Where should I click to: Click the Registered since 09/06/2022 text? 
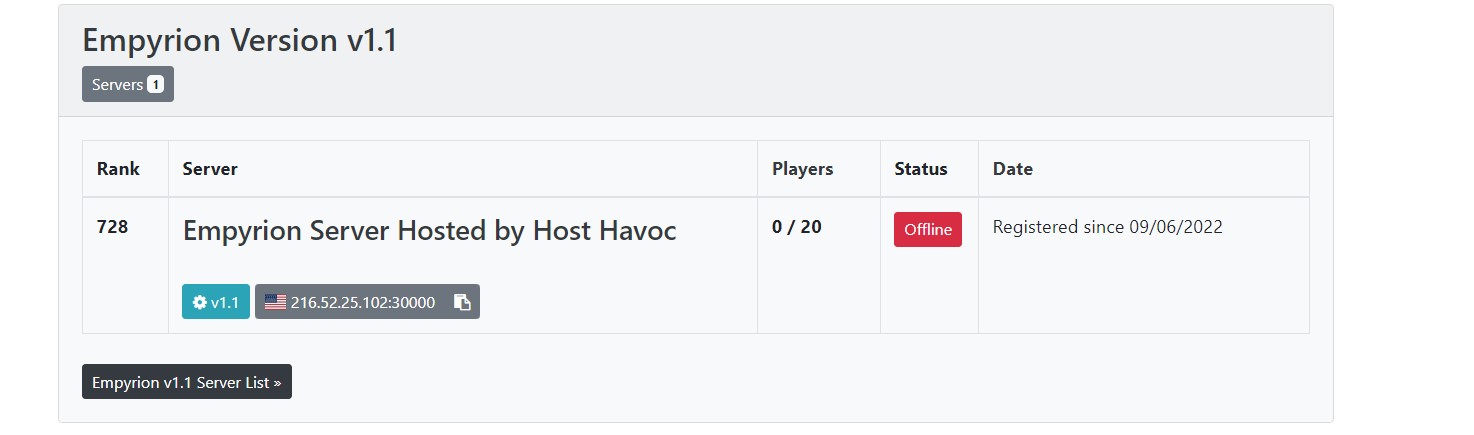tap(1107, 227)
